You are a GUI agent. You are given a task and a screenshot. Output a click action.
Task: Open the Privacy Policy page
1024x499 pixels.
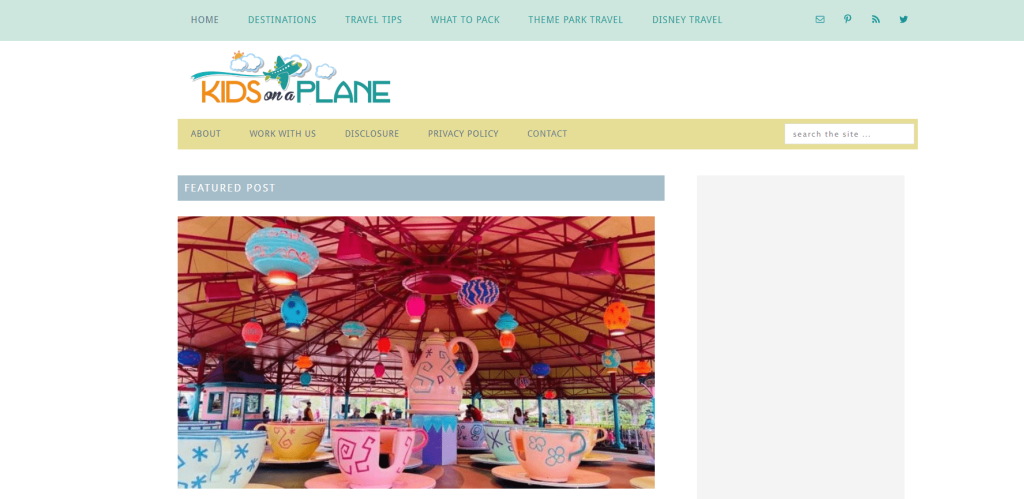(x=463, y=134)
